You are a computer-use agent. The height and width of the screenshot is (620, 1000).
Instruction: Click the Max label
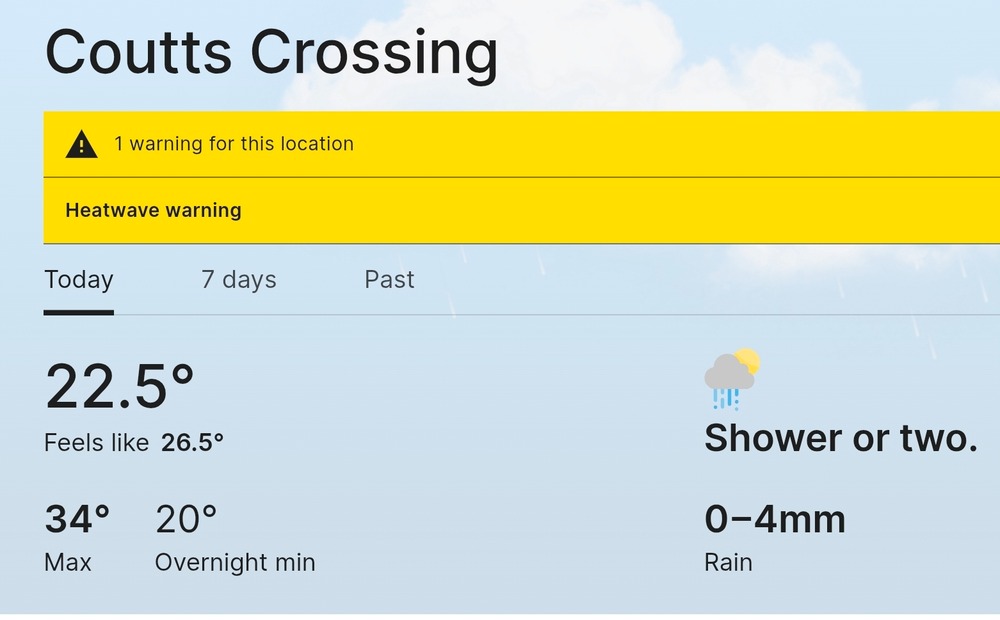point(68,563)
